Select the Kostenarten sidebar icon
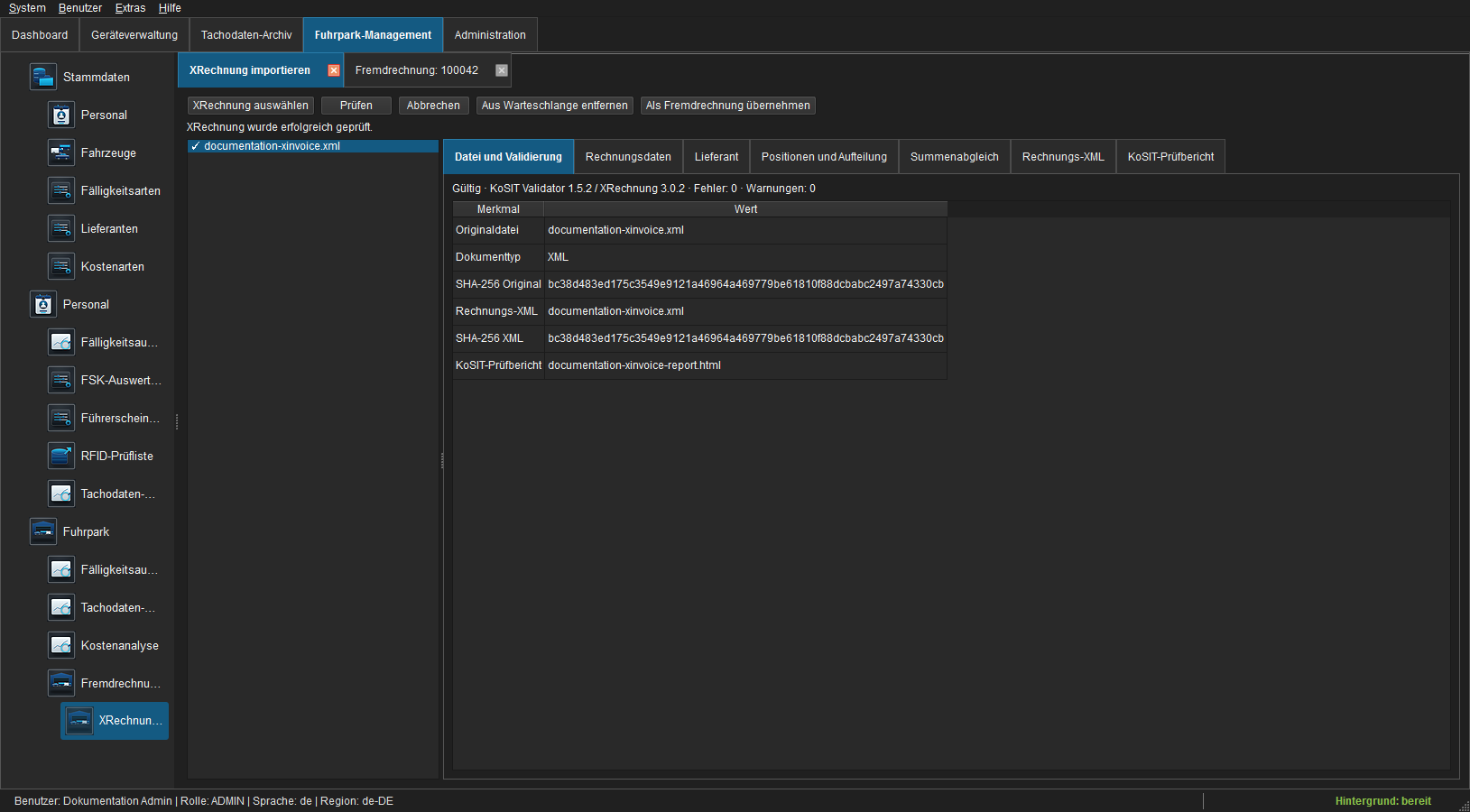The width and height of the screenshot is (1470, 812). click(x=61, y=266)
